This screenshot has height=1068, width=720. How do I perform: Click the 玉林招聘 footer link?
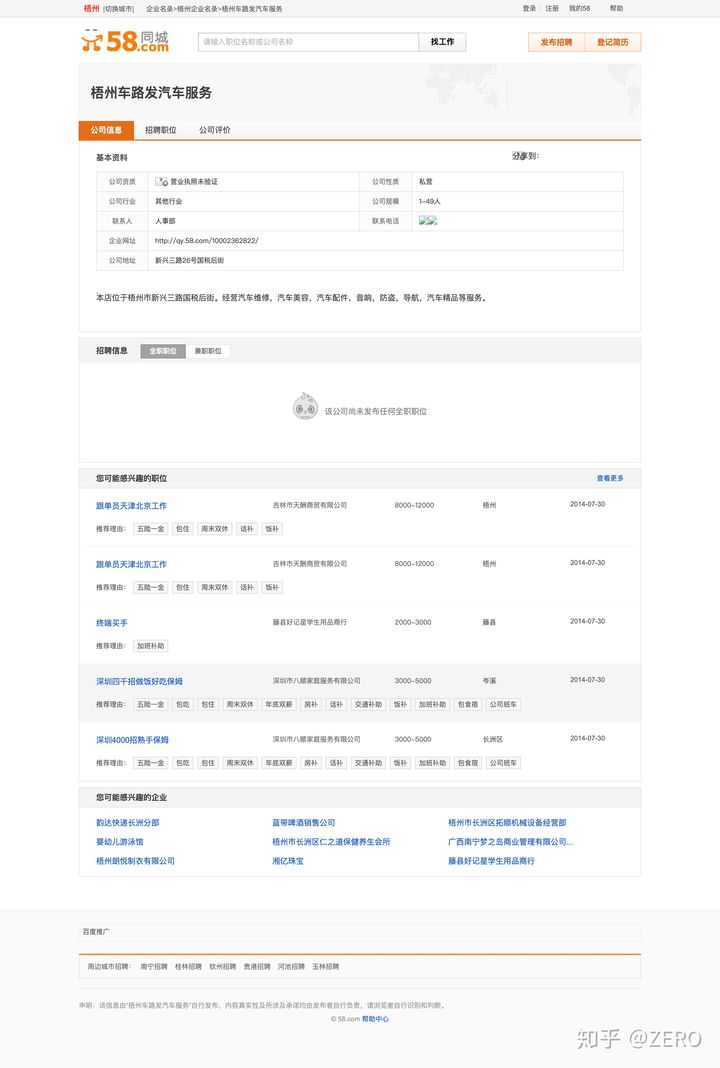click(326, 967)
